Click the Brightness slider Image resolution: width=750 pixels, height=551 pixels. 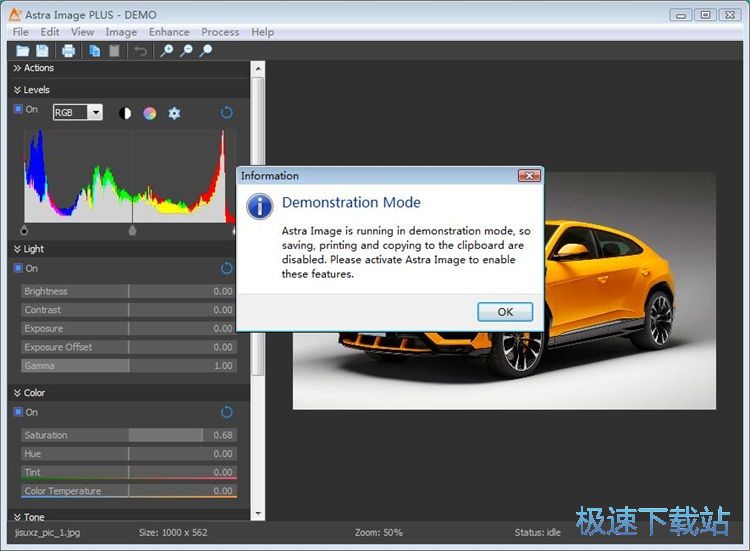coord(129,291)
